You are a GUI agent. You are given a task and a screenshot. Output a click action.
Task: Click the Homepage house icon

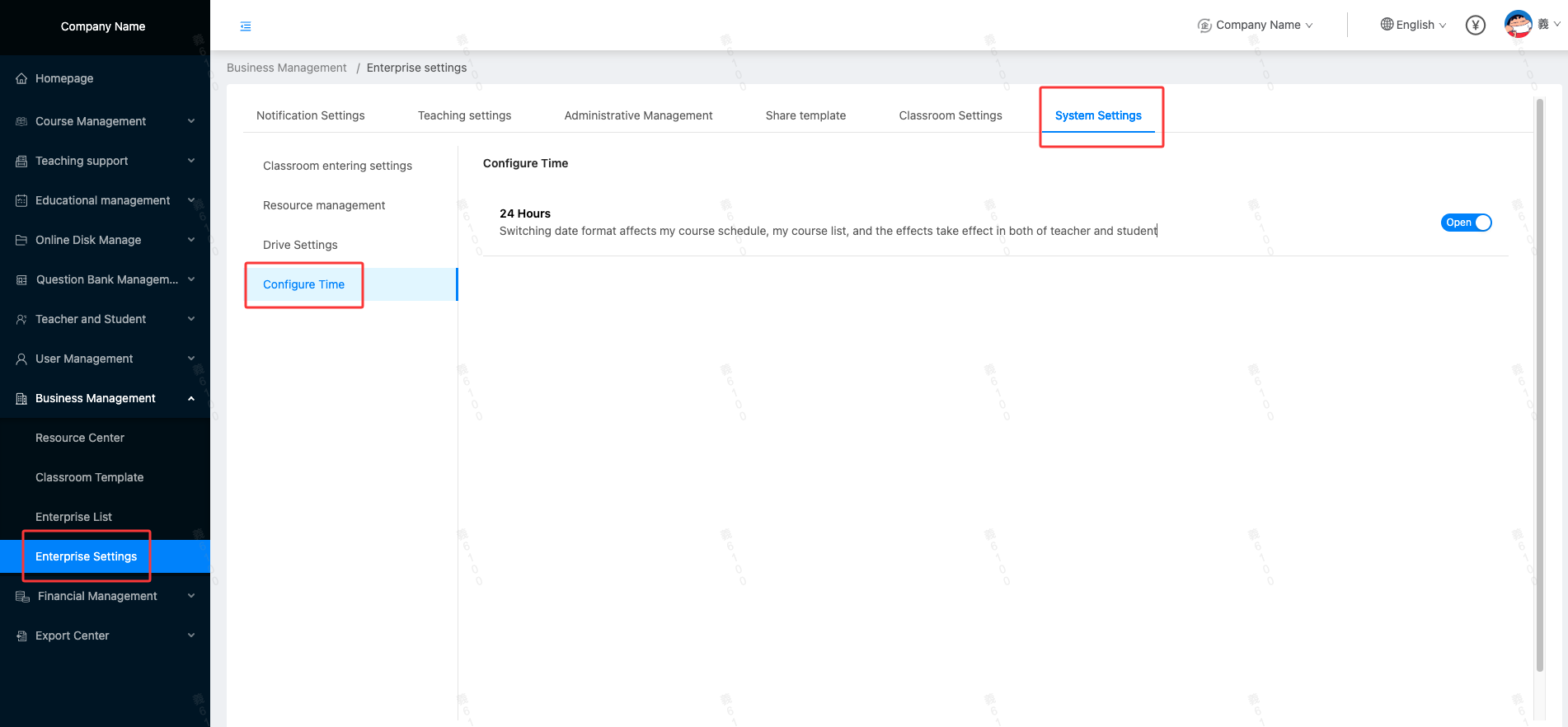pyautogui.click(x=21, y=79)
